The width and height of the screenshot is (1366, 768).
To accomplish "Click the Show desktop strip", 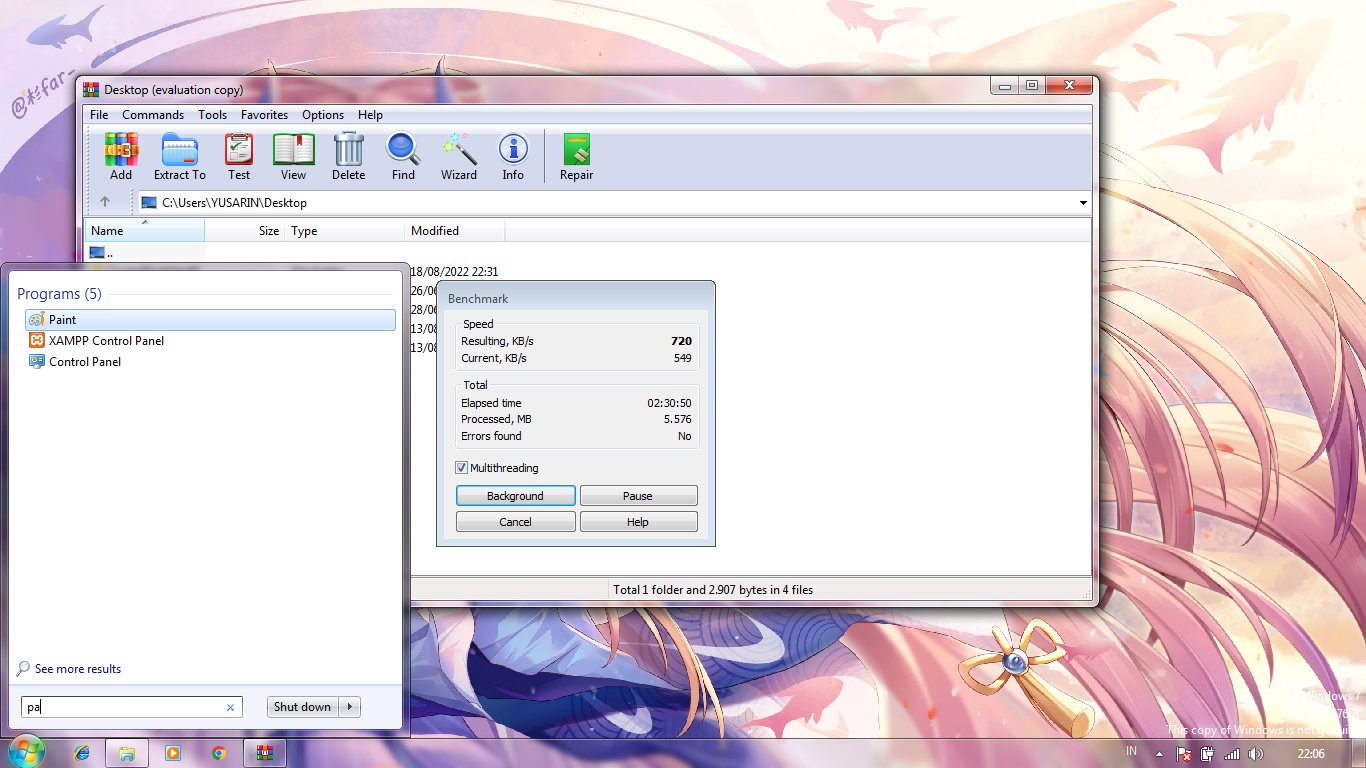I will click(1360, 754).
